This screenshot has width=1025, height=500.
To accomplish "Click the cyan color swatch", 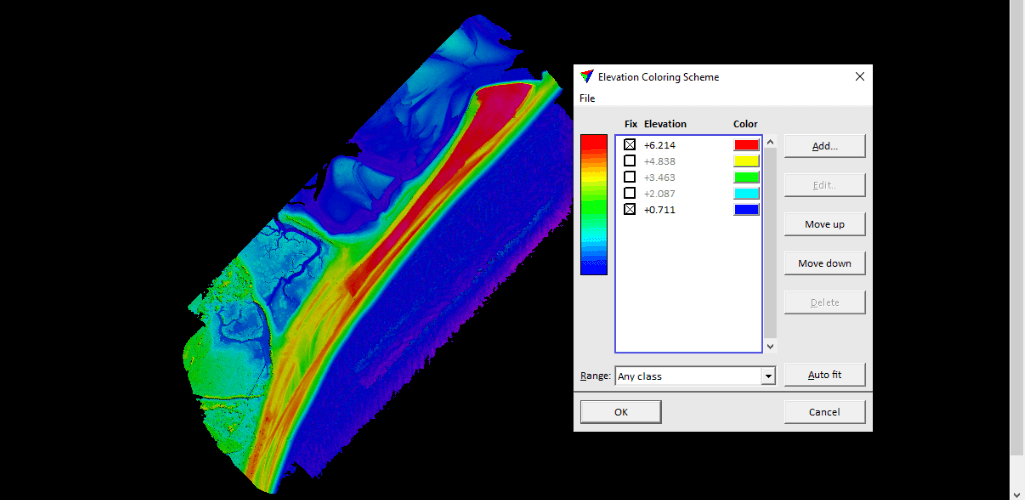I will pos(747,193).
